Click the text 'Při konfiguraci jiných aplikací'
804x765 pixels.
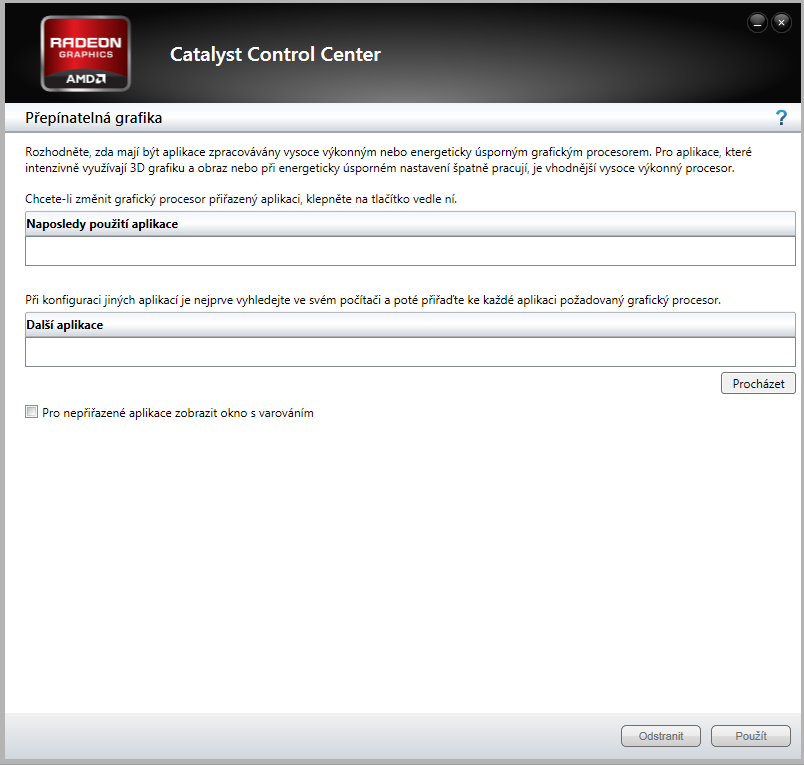pos(373,300)
